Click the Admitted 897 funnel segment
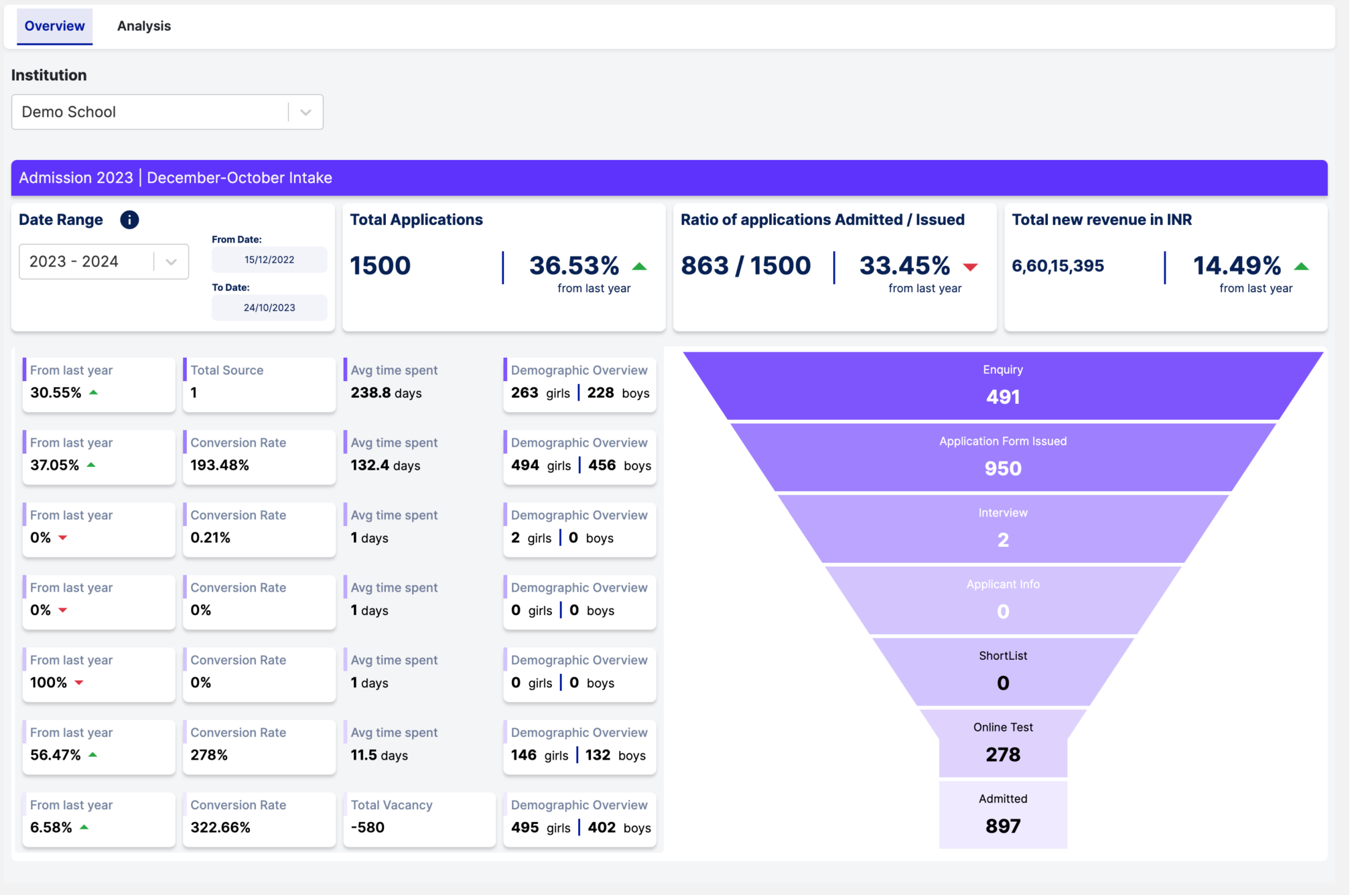This screenshot has height=895, width=1372. [x=1002, y=813]
